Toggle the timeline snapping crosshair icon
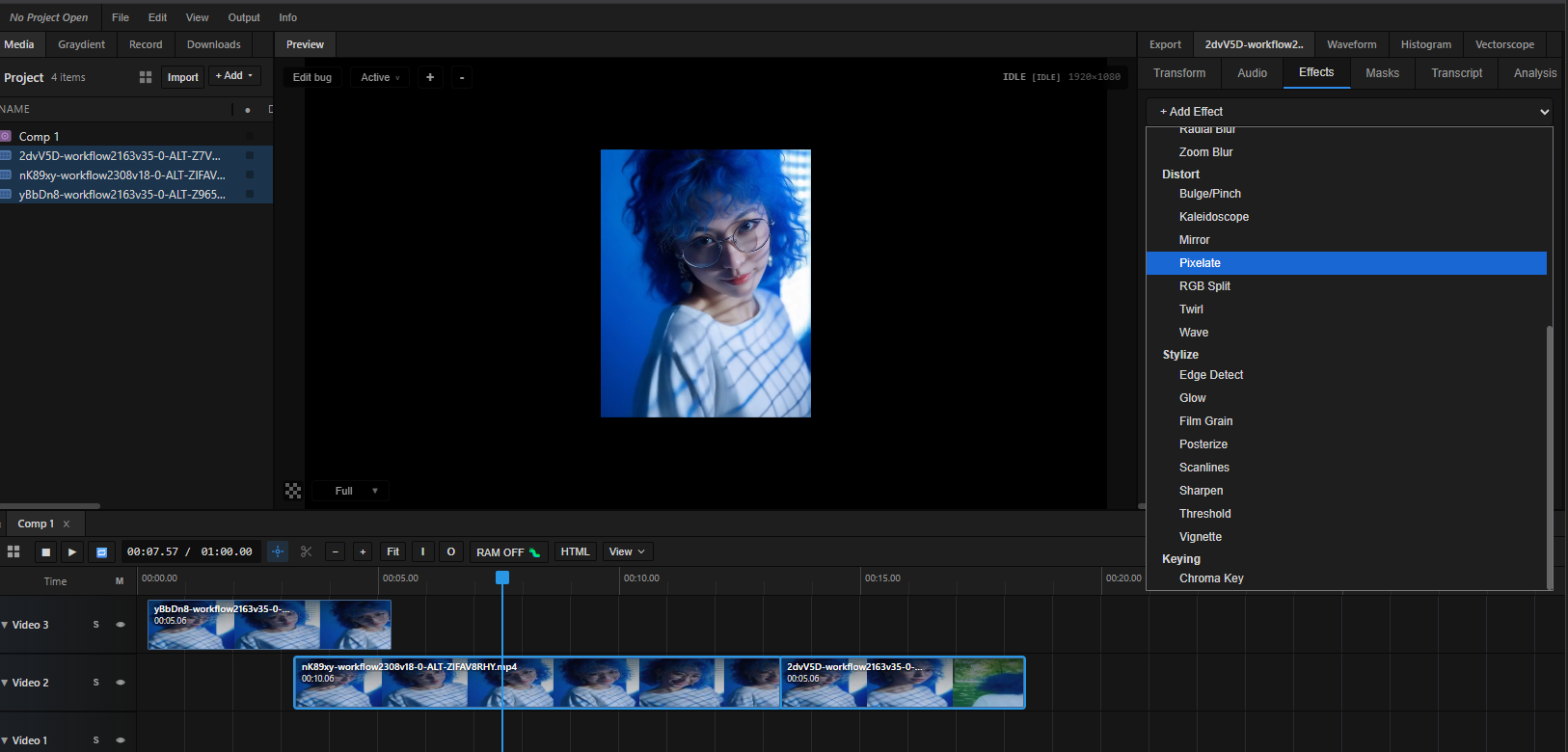 [x=278, y=551]
